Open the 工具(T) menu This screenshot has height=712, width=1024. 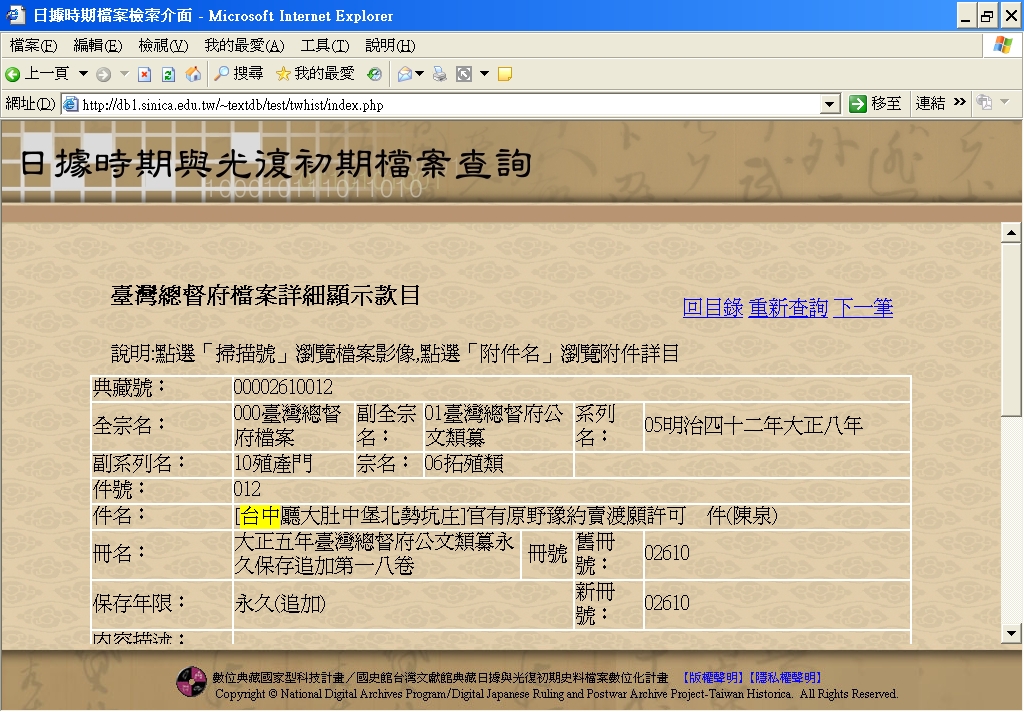(324, 46)
